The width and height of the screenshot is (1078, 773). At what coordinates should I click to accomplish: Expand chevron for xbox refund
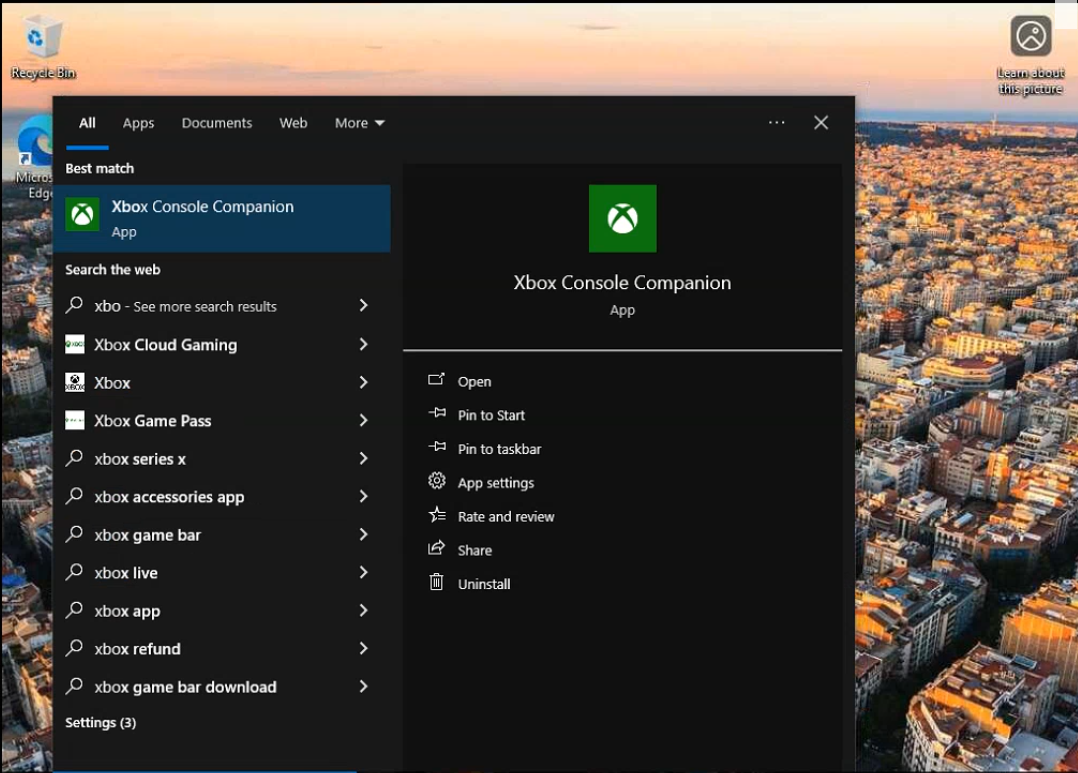click(364, 649)
